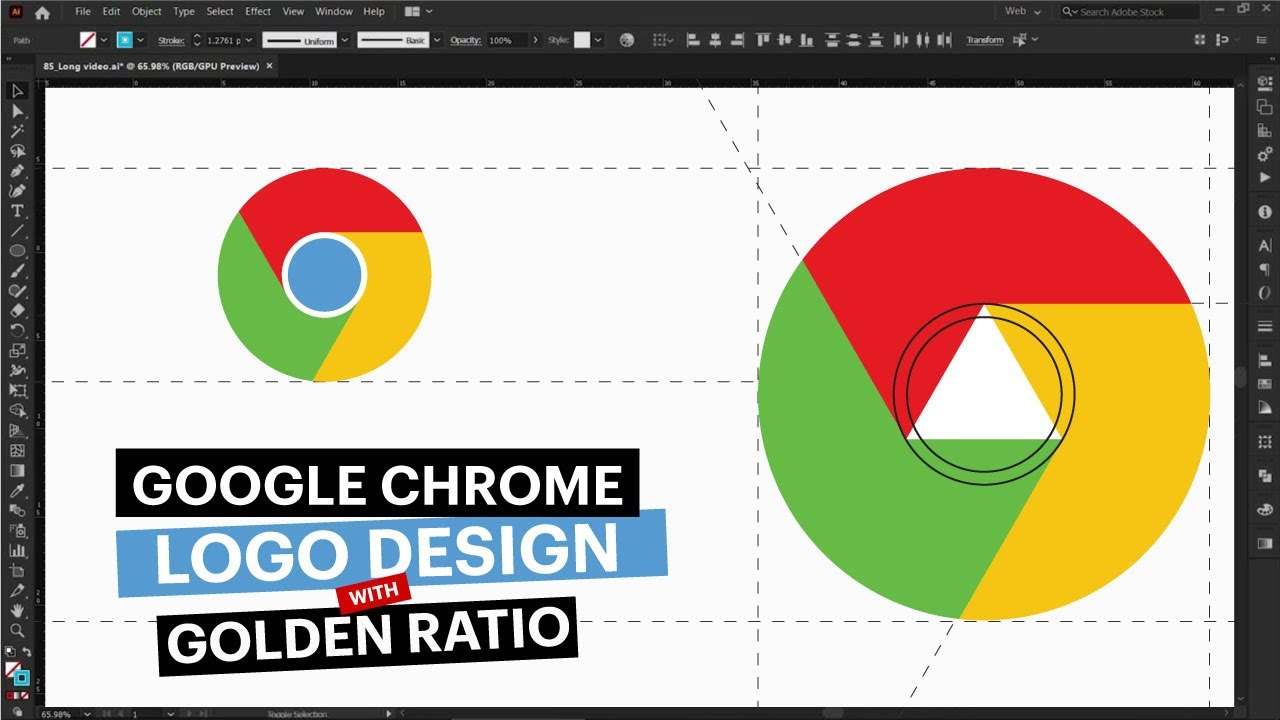
Task: Select the Gradient tool
Action: pos(17,471)
